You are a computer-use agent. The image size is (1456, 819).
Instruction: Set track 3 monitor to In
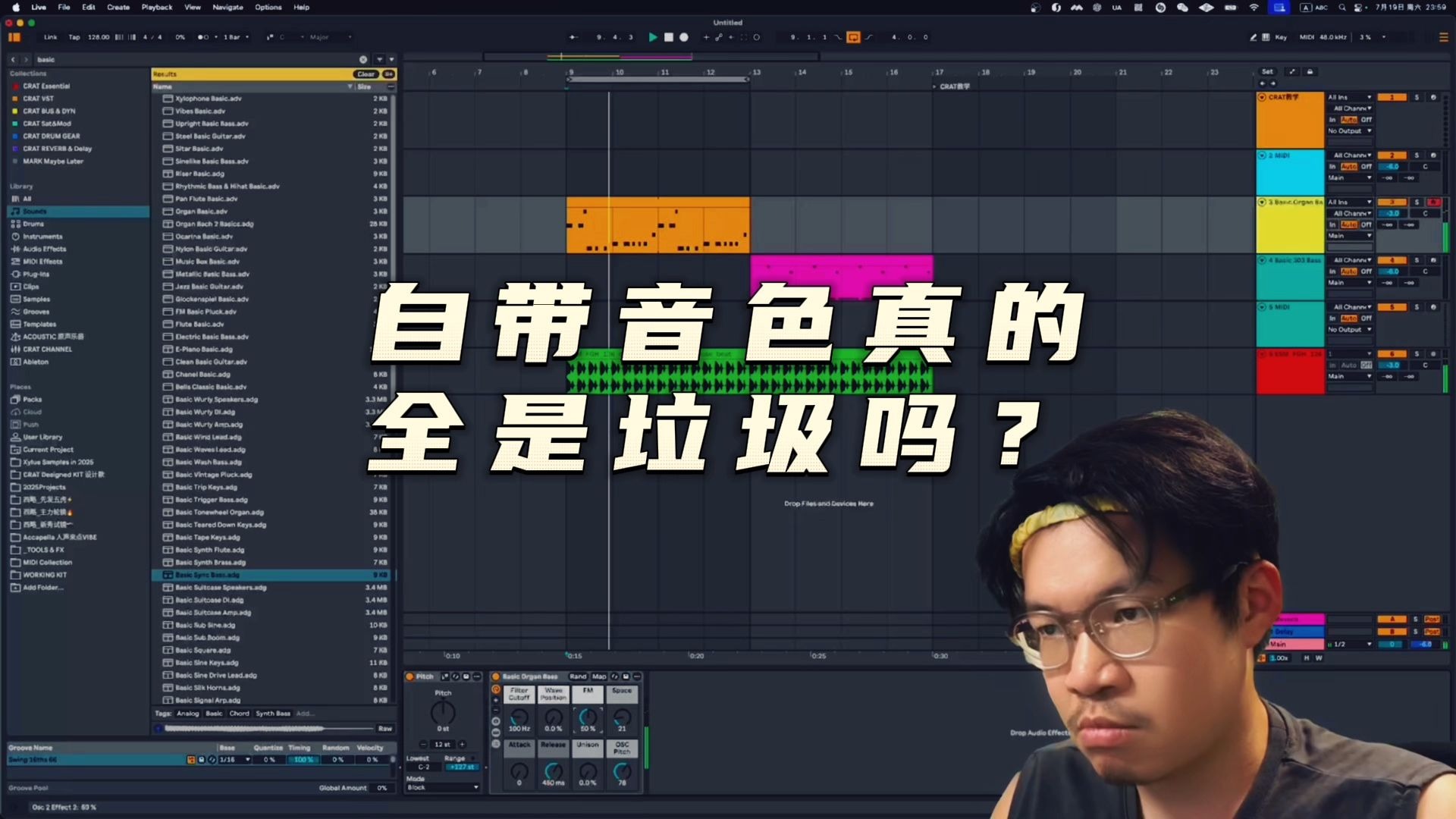[x=1332, y=224]
